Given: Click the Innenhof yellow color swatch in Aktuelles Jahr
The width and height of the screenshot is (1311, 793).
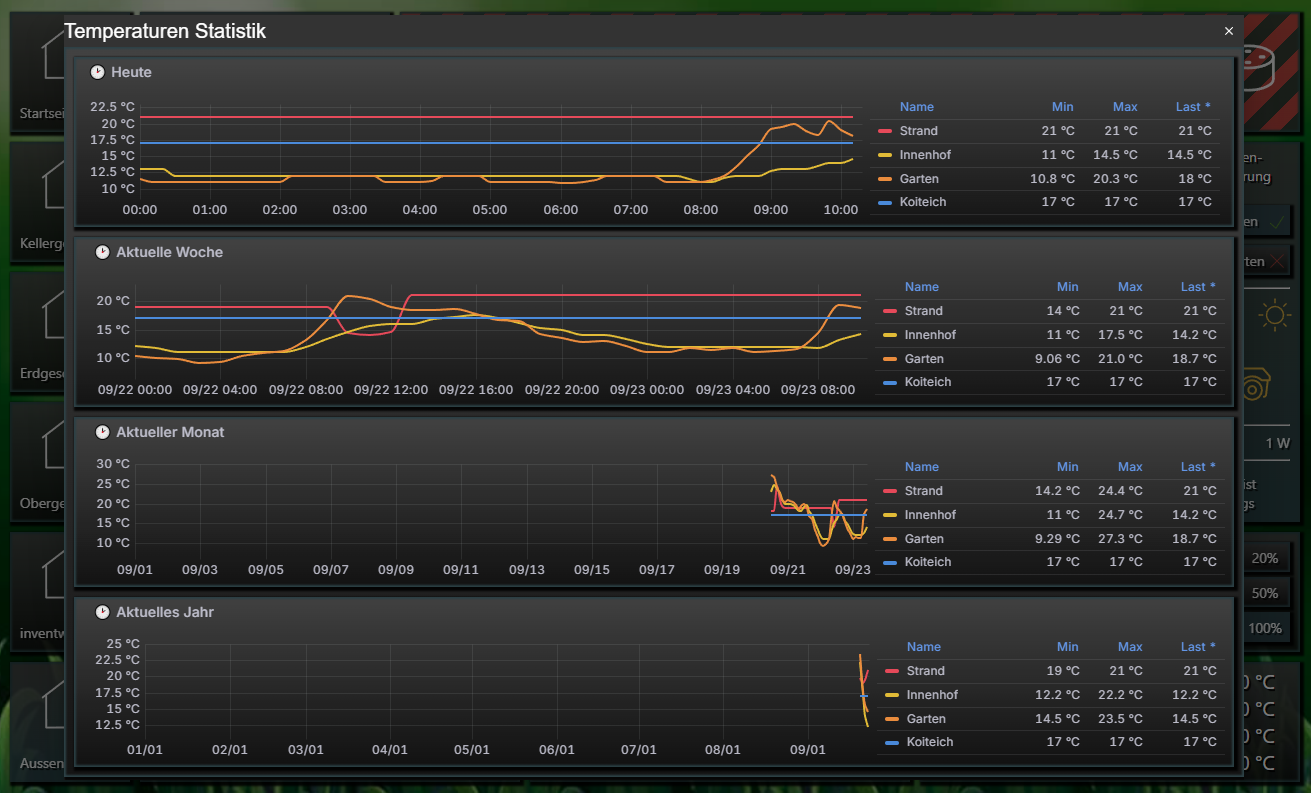Looking at the screenshot, I should (x=892, y=695).
